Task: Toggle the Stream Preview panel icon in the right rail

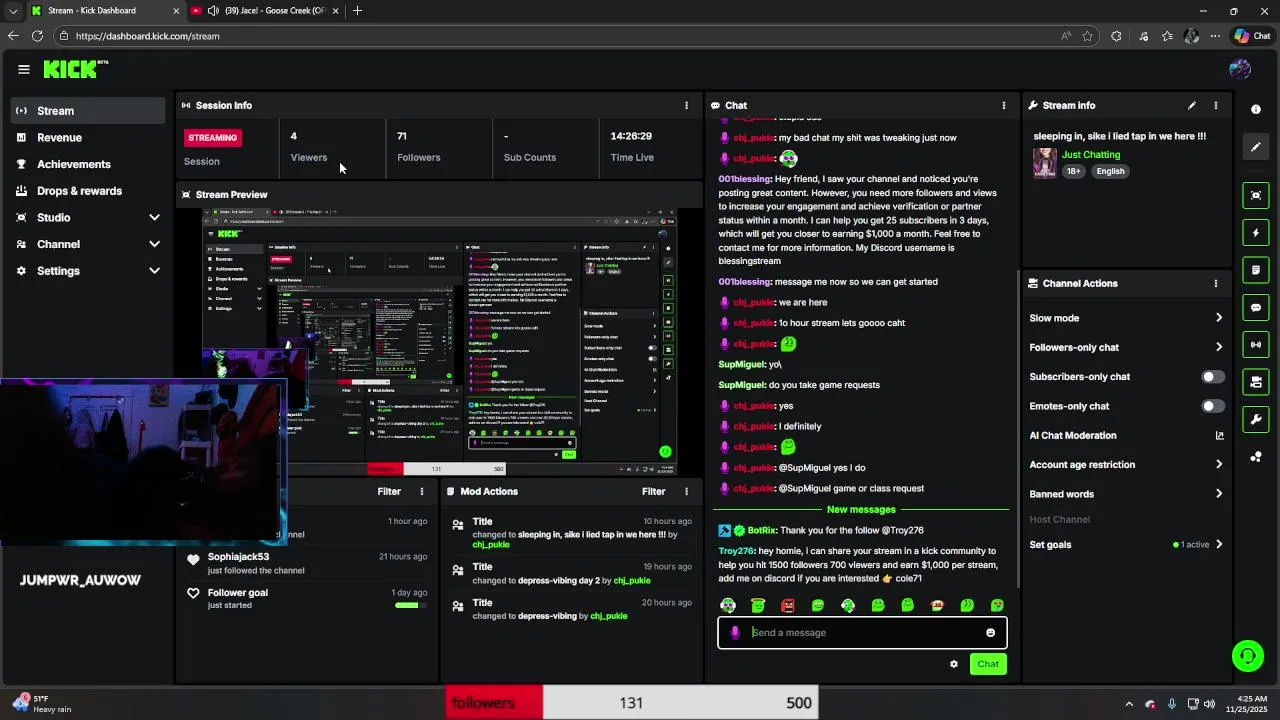Action: [x=1256, y=195]
